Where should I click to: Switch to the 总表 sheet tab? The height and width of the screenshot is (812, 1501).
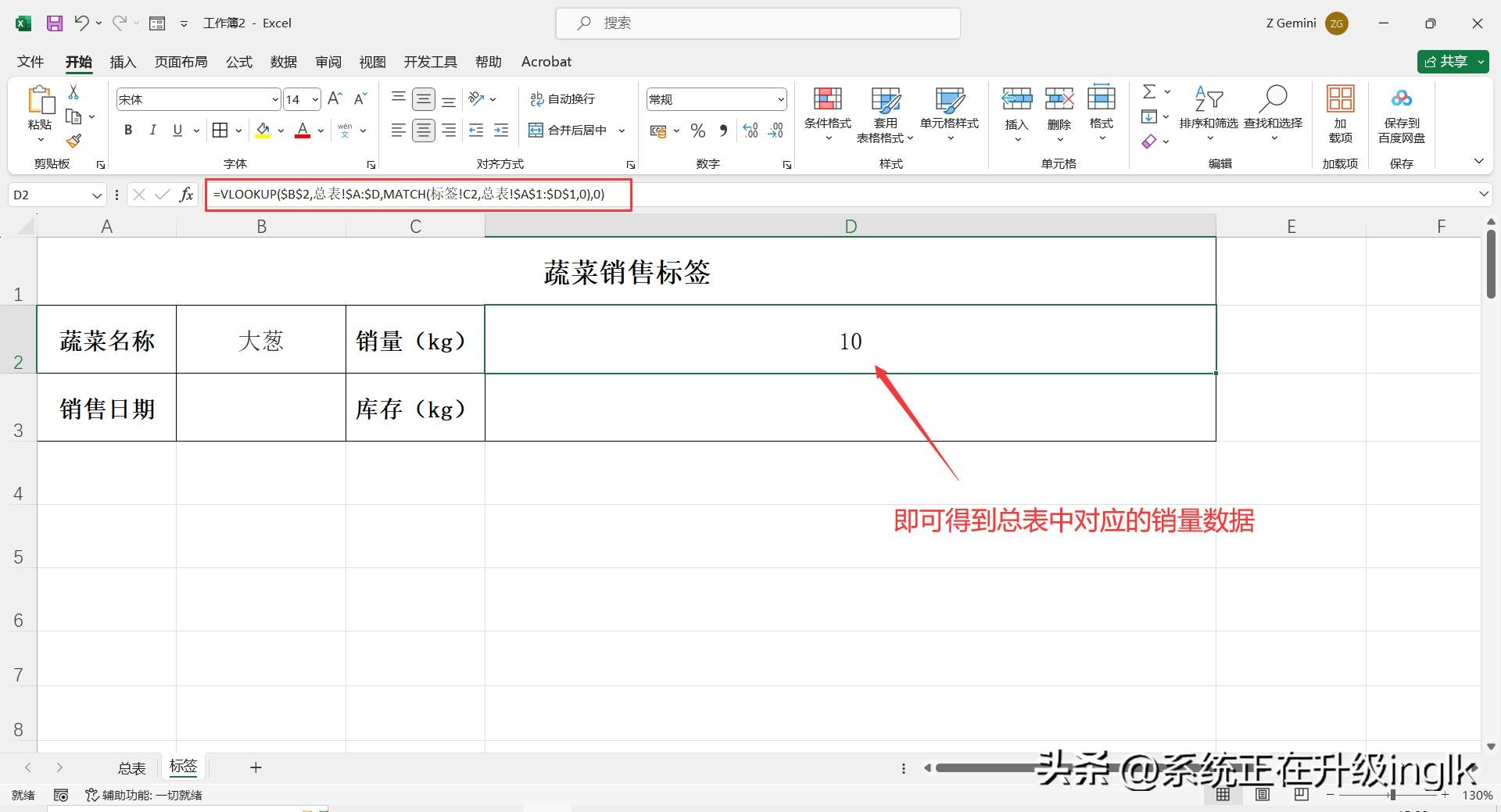131,768
